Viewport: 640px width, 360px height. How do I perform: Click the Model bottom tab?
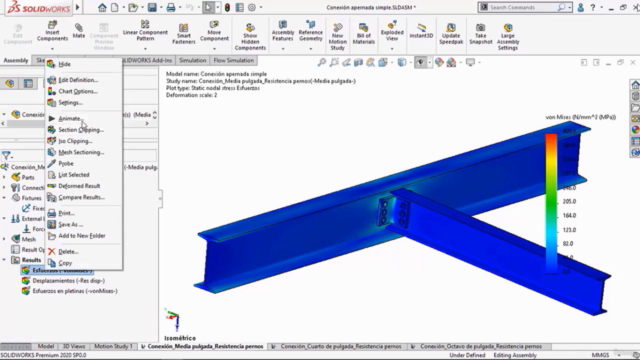[46, 346]
